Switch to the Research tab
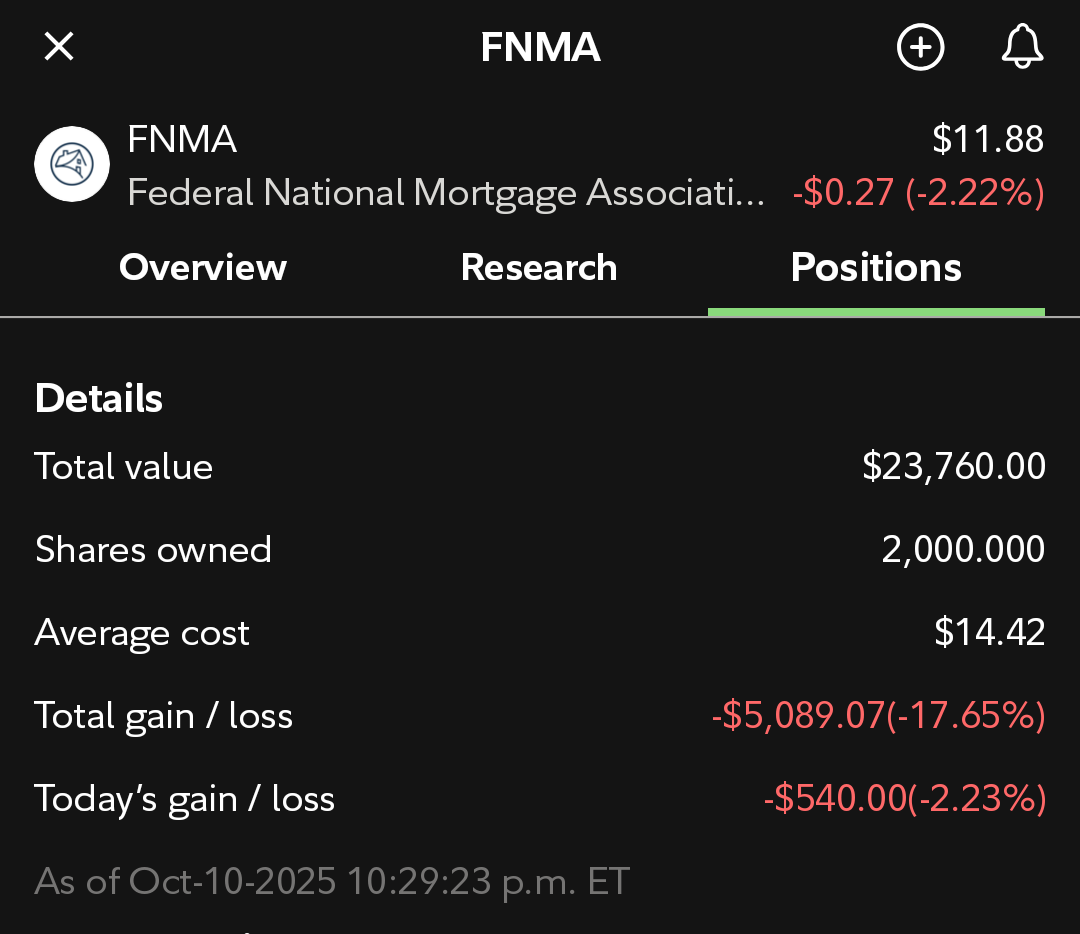The width and height of the screenshot is (1080, 934). [539, 268]
